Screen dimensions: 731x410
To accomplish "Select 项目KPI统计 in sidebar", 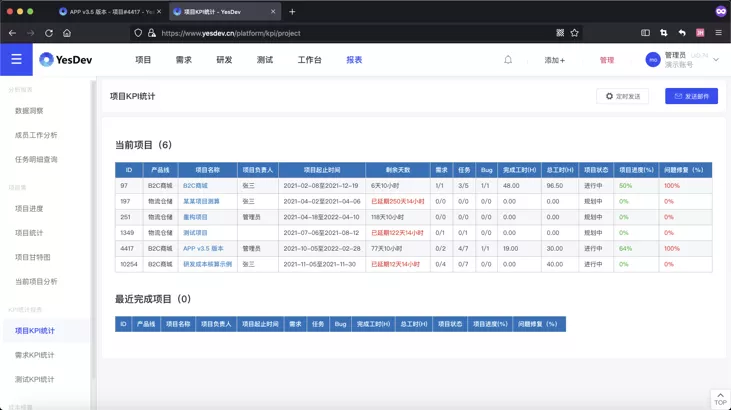I will coord(35,331).
